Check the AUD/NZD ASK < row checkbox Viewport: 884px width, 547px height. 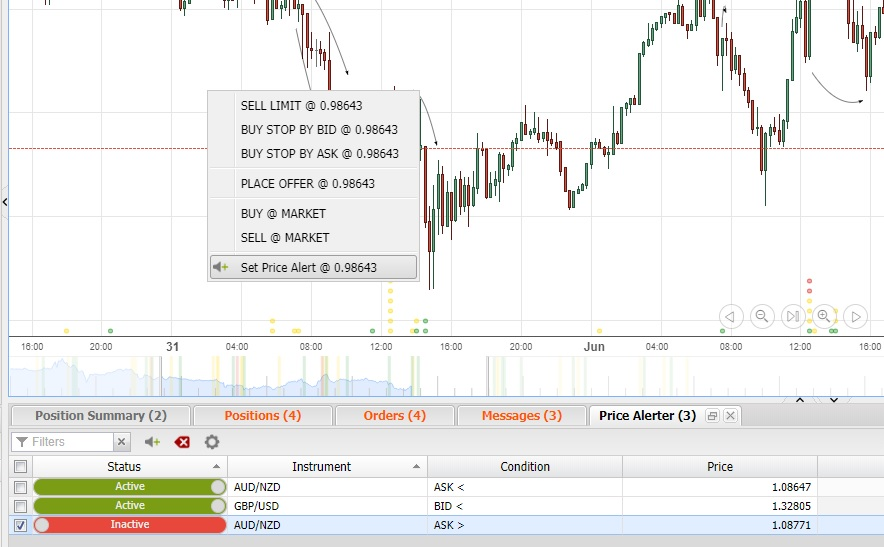pos(20,487)
